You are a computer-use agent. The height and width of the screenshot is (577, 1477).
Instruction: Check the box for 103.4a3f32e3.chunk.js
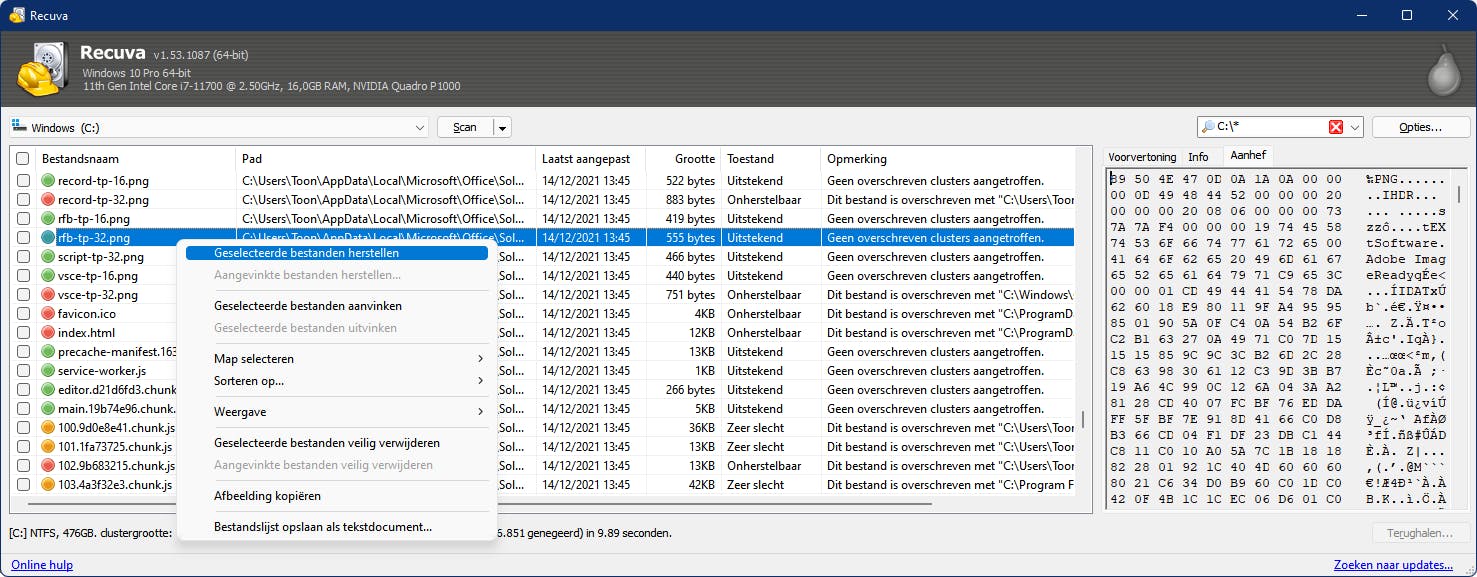(x=23, y=485)
